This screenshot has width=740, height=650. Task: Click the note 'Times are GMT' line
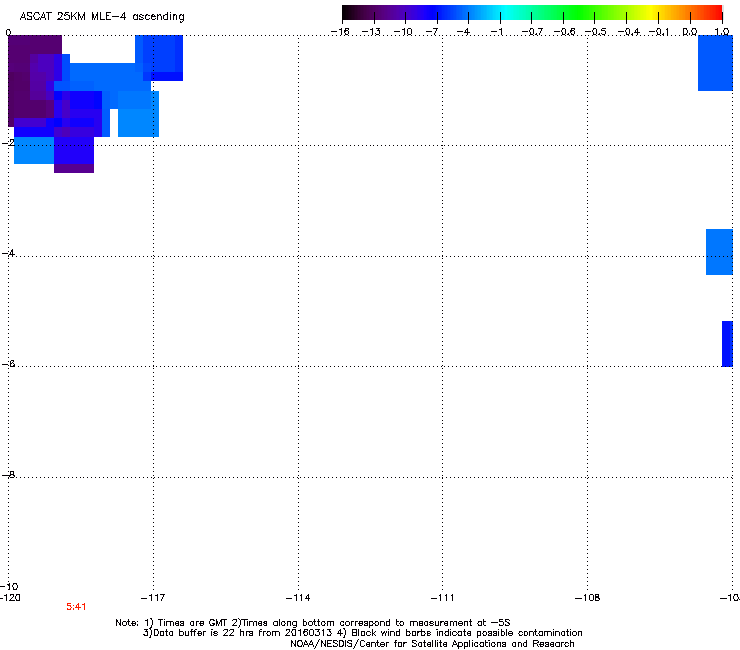313,623
